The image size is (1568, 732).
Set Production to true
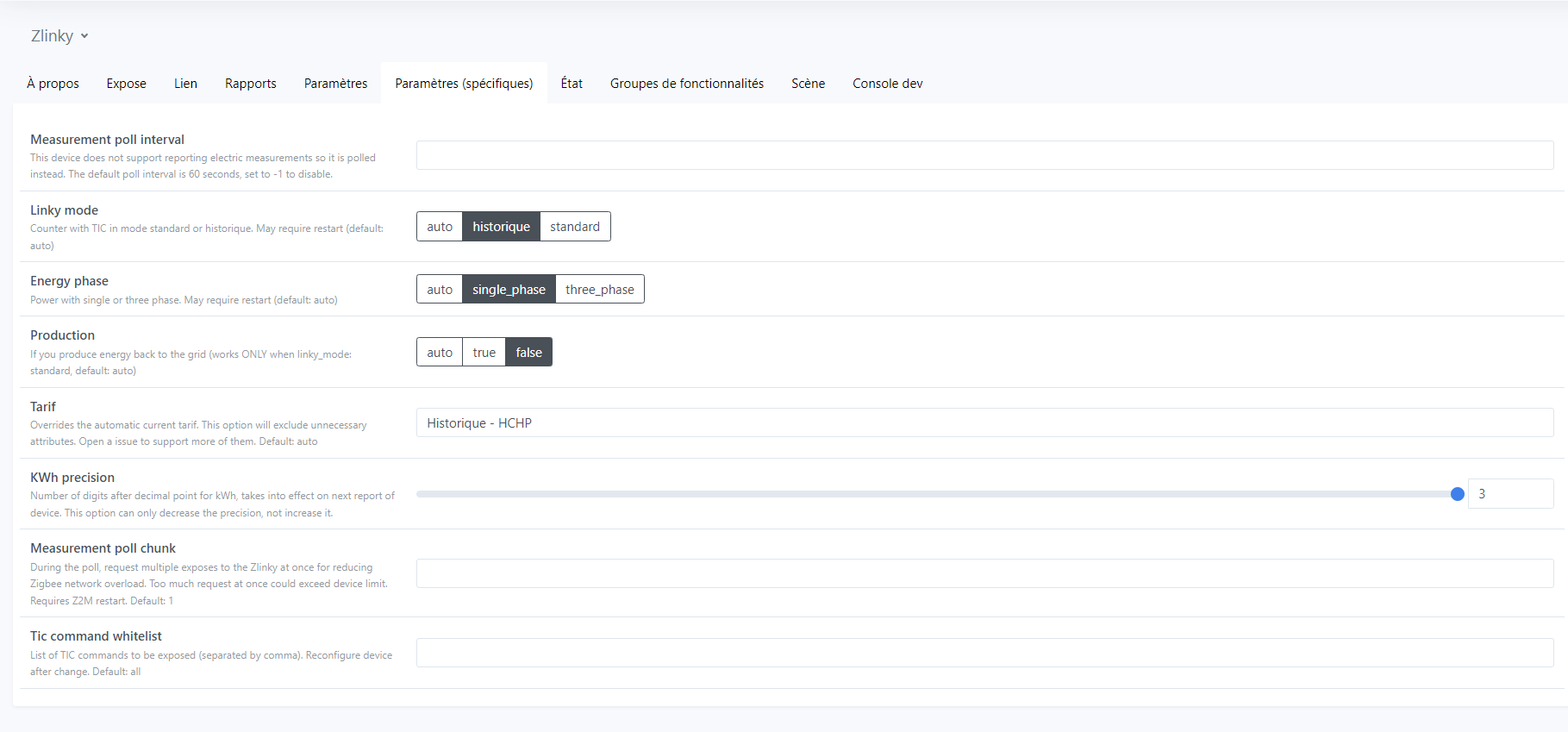pyautogui.click(x=484, y=353)
